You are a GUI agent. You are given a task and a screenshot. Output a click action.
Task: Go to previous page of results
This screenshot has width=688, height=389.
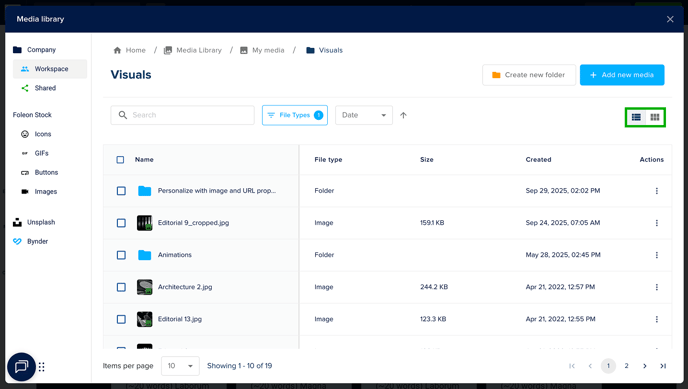tap(590, 366)
